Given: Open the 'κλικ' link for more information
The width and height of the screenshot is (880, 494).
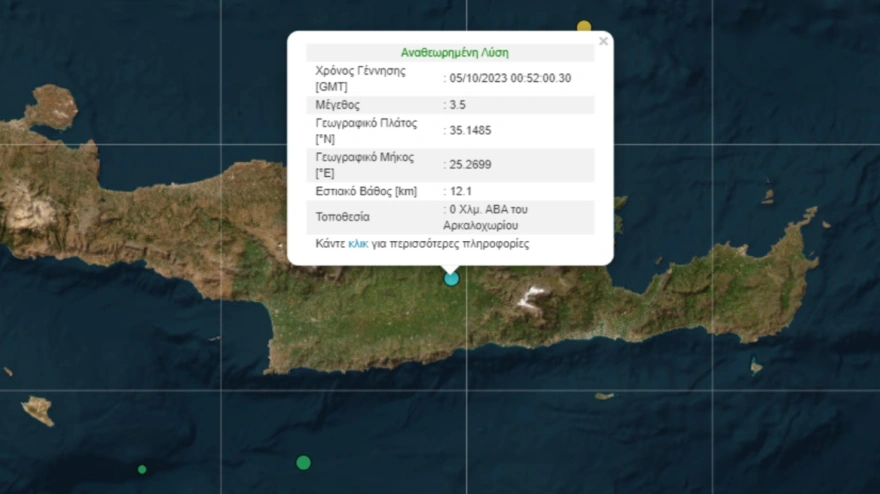Looking at the screenshot, I should tap(359, 243).
